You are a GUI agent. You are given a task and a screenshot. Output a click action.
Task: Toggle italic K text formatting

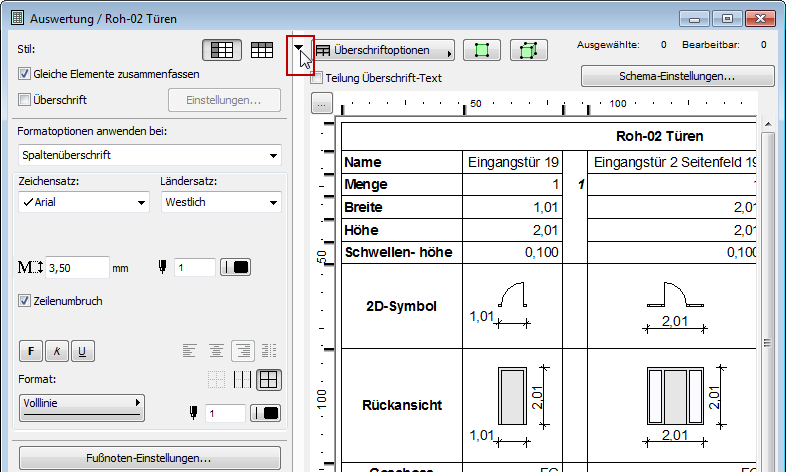click(56, 351)
